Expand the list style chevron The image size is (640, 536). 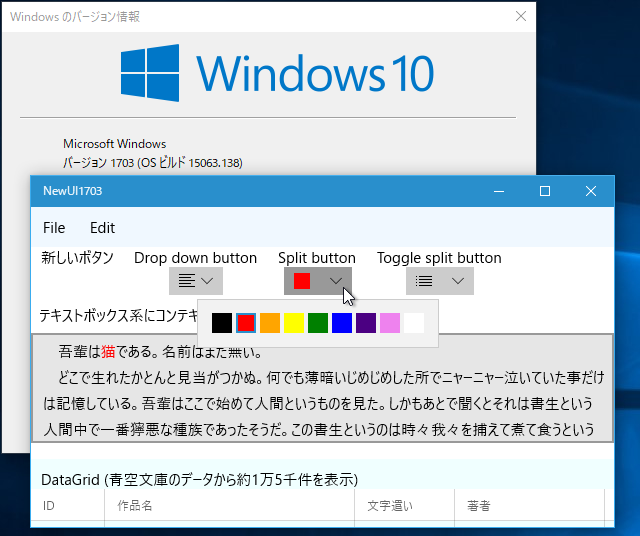pos(458,281)
